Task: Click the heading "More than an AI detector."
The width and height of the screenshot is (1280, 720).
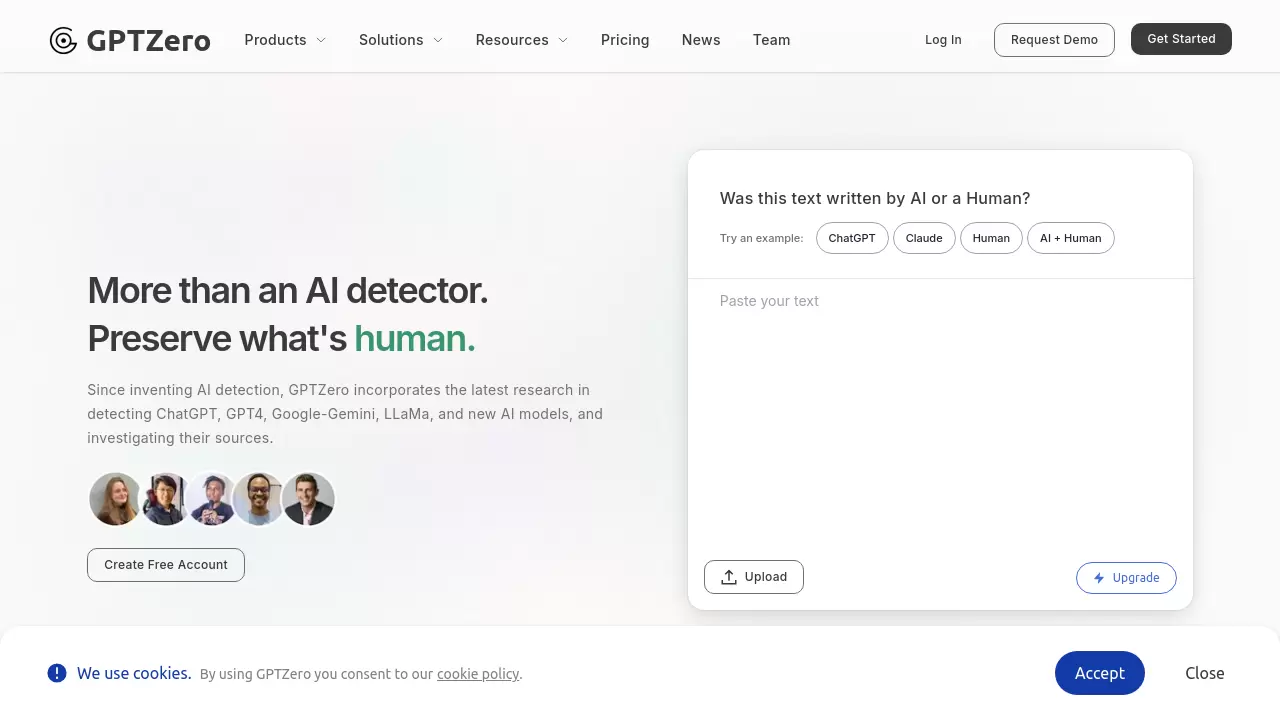Action: tap(288, 290)
